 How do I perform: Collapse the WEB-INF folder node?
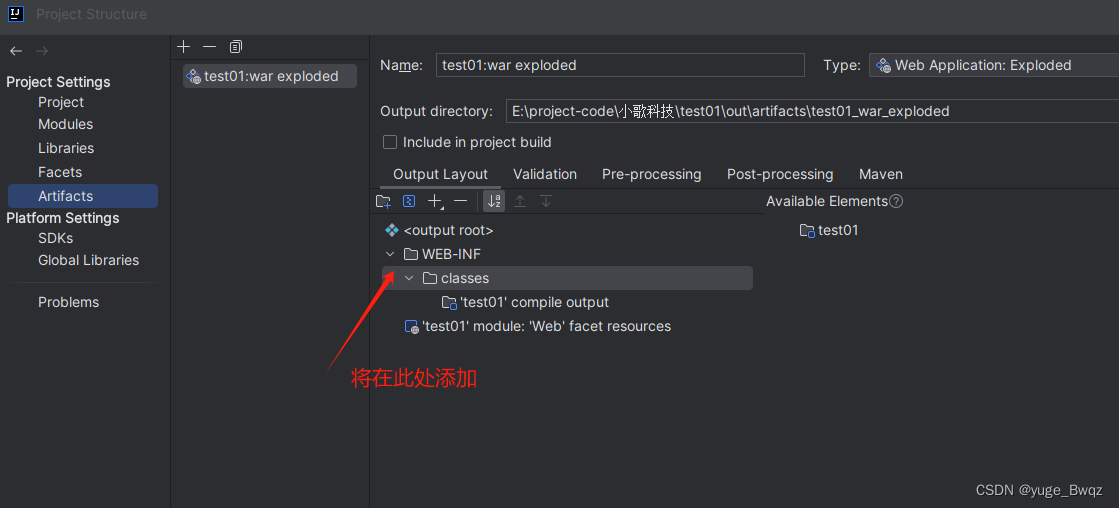point(390,254)
